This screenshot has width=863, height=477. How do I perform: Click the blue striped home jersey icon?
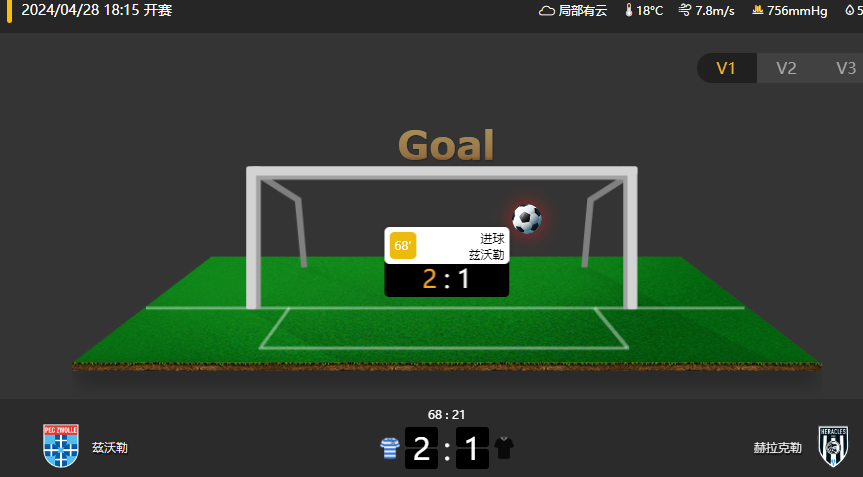point(390,448)
